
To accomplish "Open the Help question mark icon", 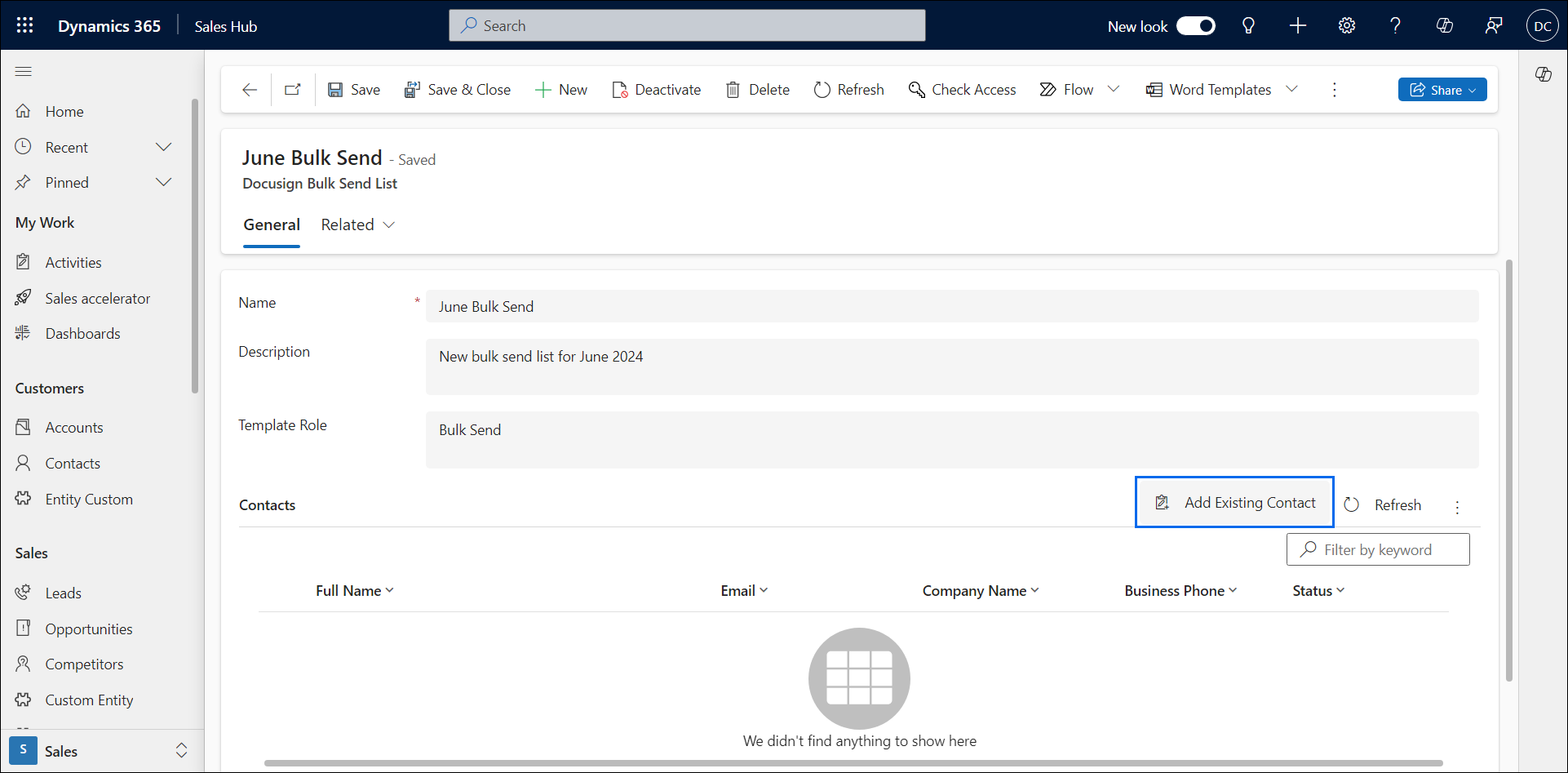I will [x=1395, y=25].
